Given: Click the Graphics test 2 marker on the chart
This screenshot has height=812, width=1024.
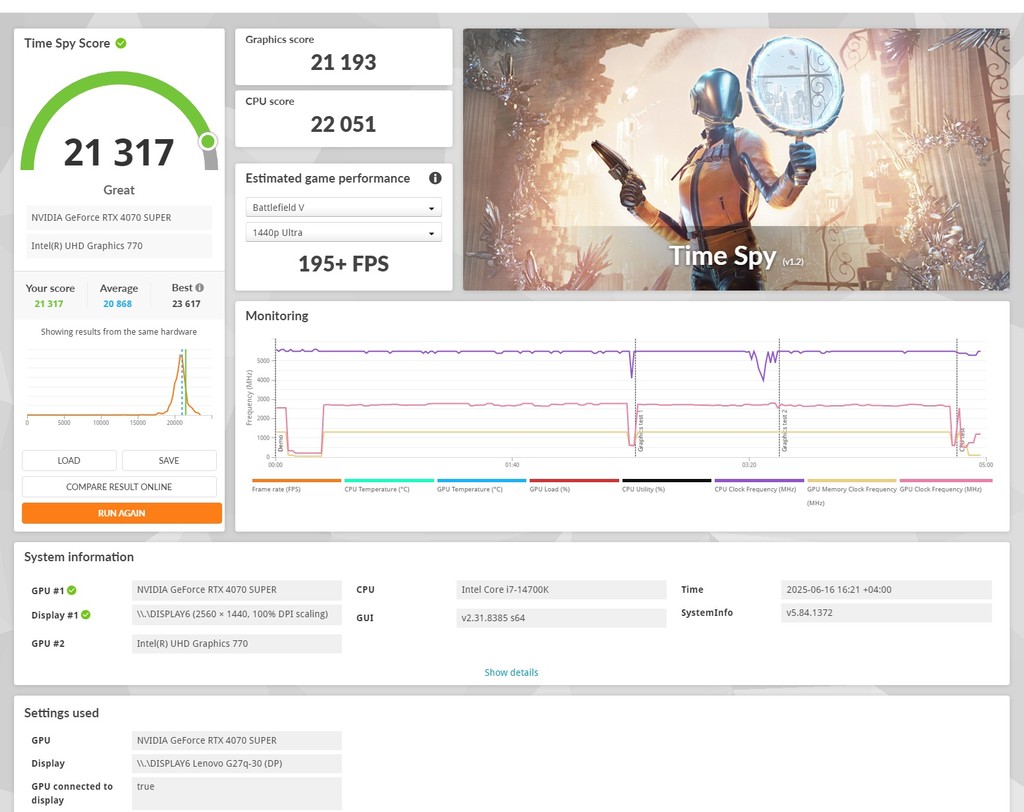Looking at the screenshot, I should click(784, 431).
